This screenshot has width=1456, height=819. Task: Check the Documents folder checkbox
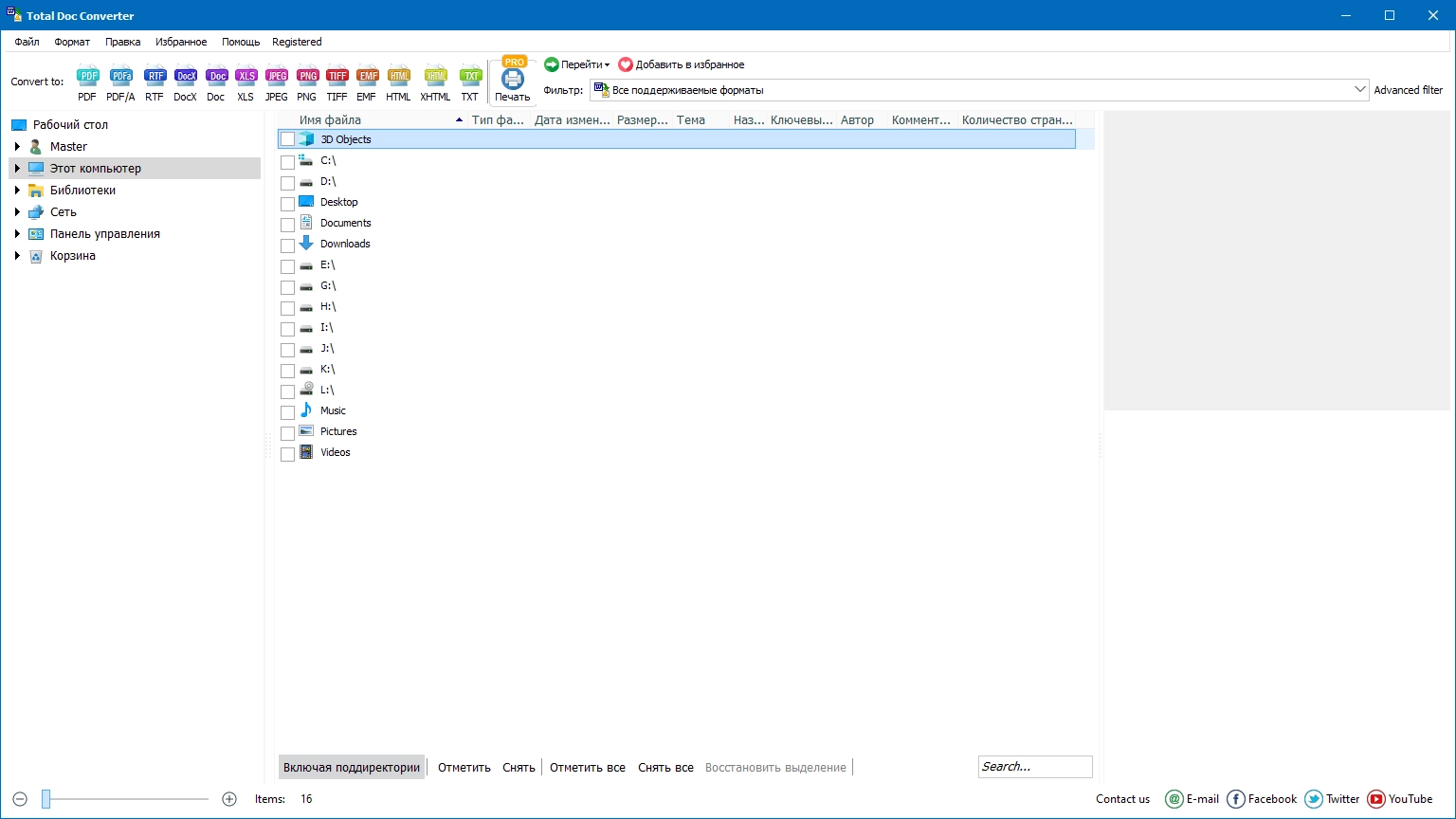click(x=287, y=225)
